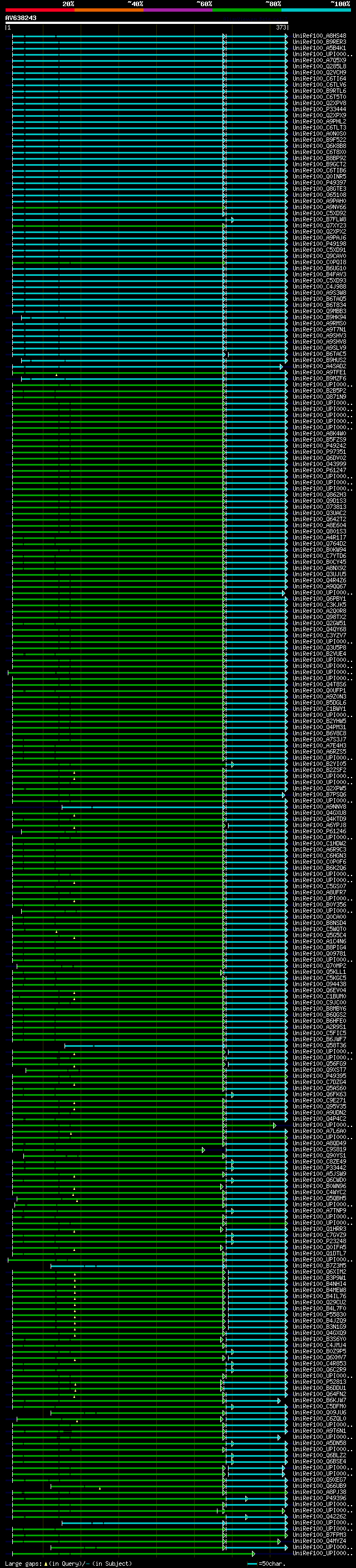Open hit UniRef100_Q2VCH9

click(319, 72)
